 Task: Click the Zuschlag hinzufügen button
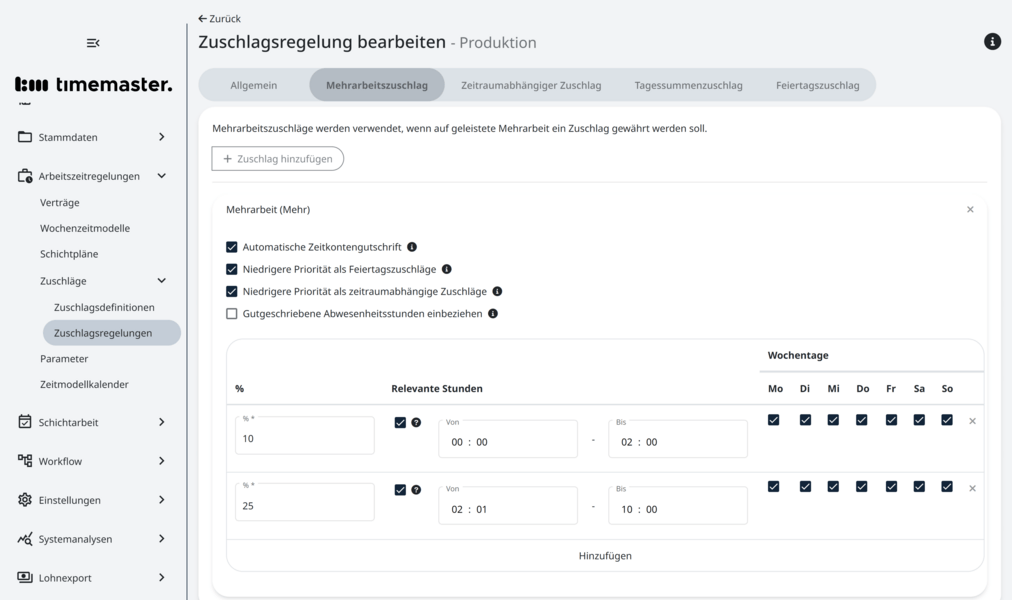click(x=278, y=159)
